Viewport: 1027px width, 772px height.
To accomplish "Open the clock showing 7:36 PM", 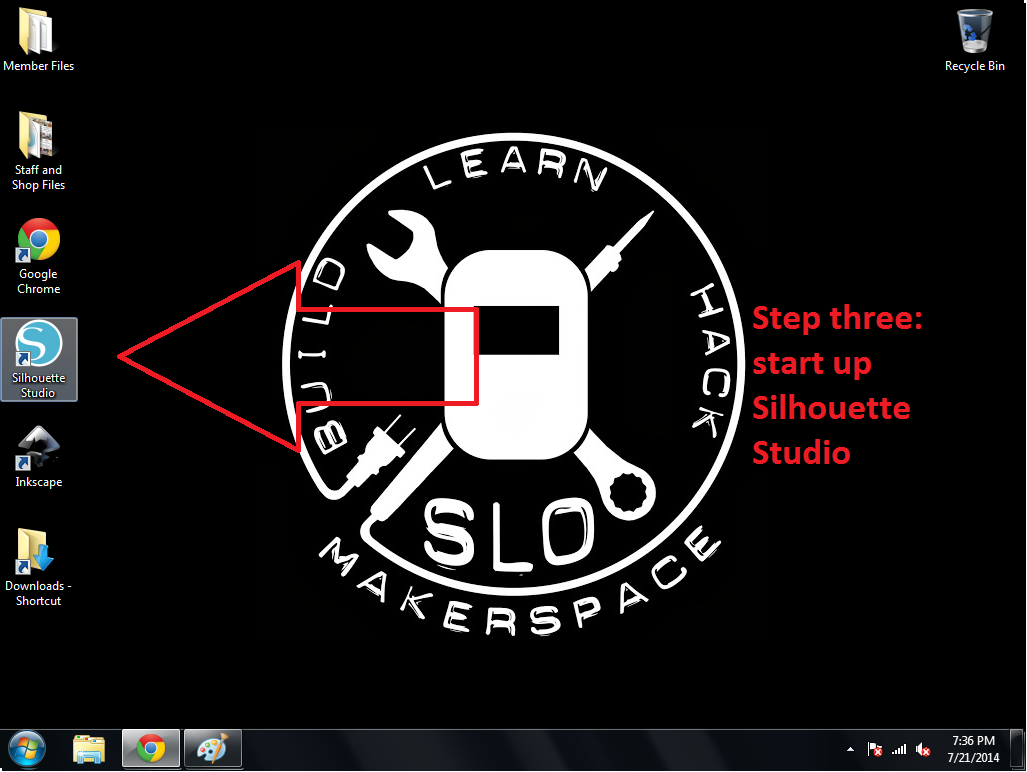I will 973,749.
